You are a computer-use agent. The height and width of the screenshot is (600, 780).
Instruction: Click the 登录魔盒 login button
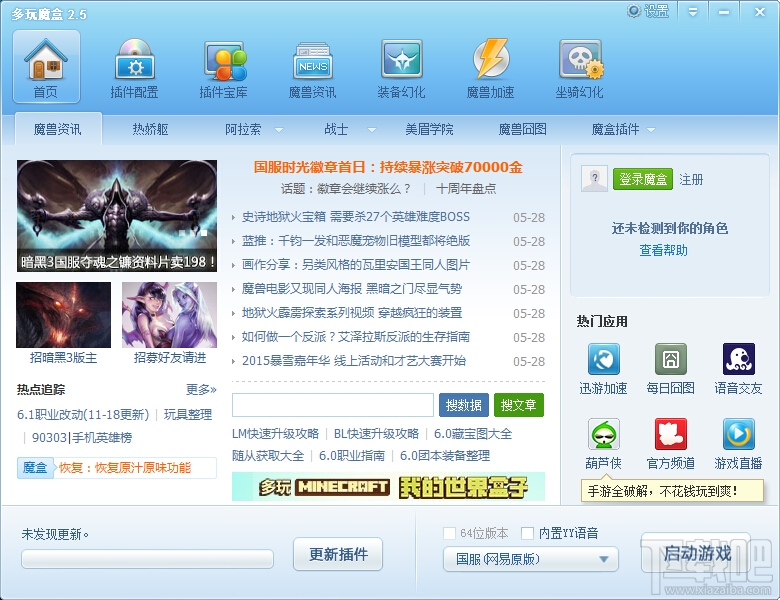[x=643, y=179]
